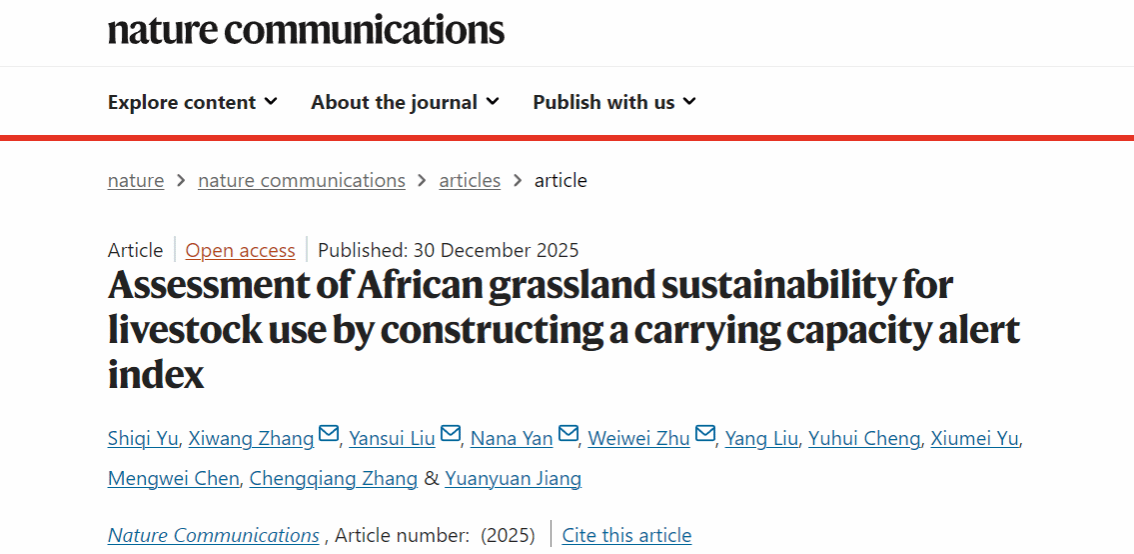Click envelope icon after Weiwei Zhu
The image size is (1134, 554).
click(705, 435)
